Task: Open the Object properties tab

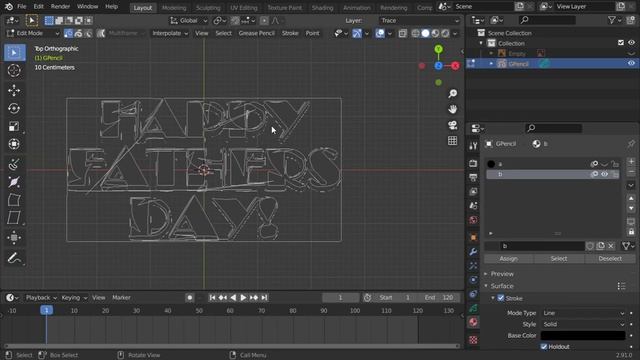Action: tap(473, 237)
